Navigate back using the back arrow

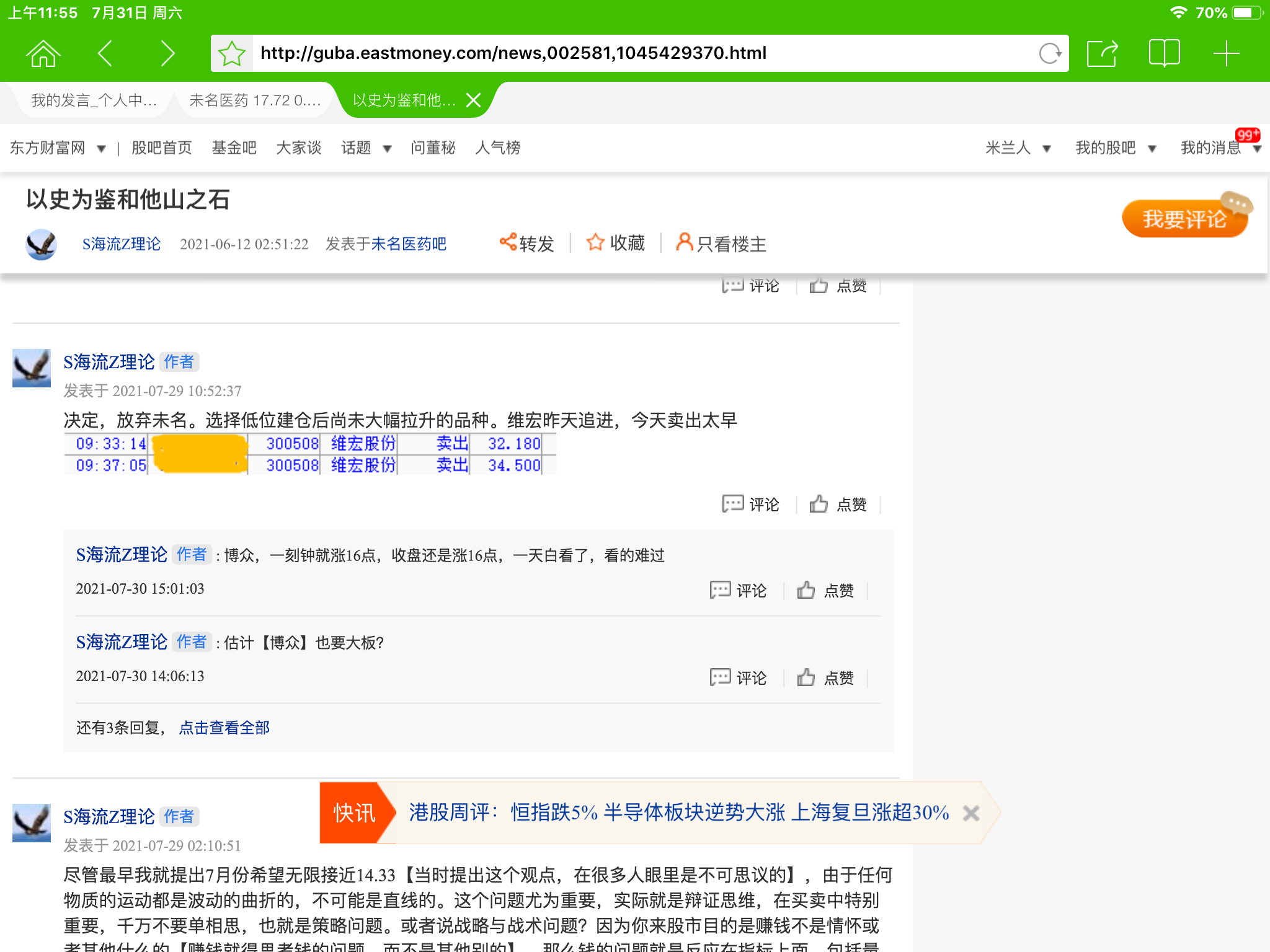105,53
